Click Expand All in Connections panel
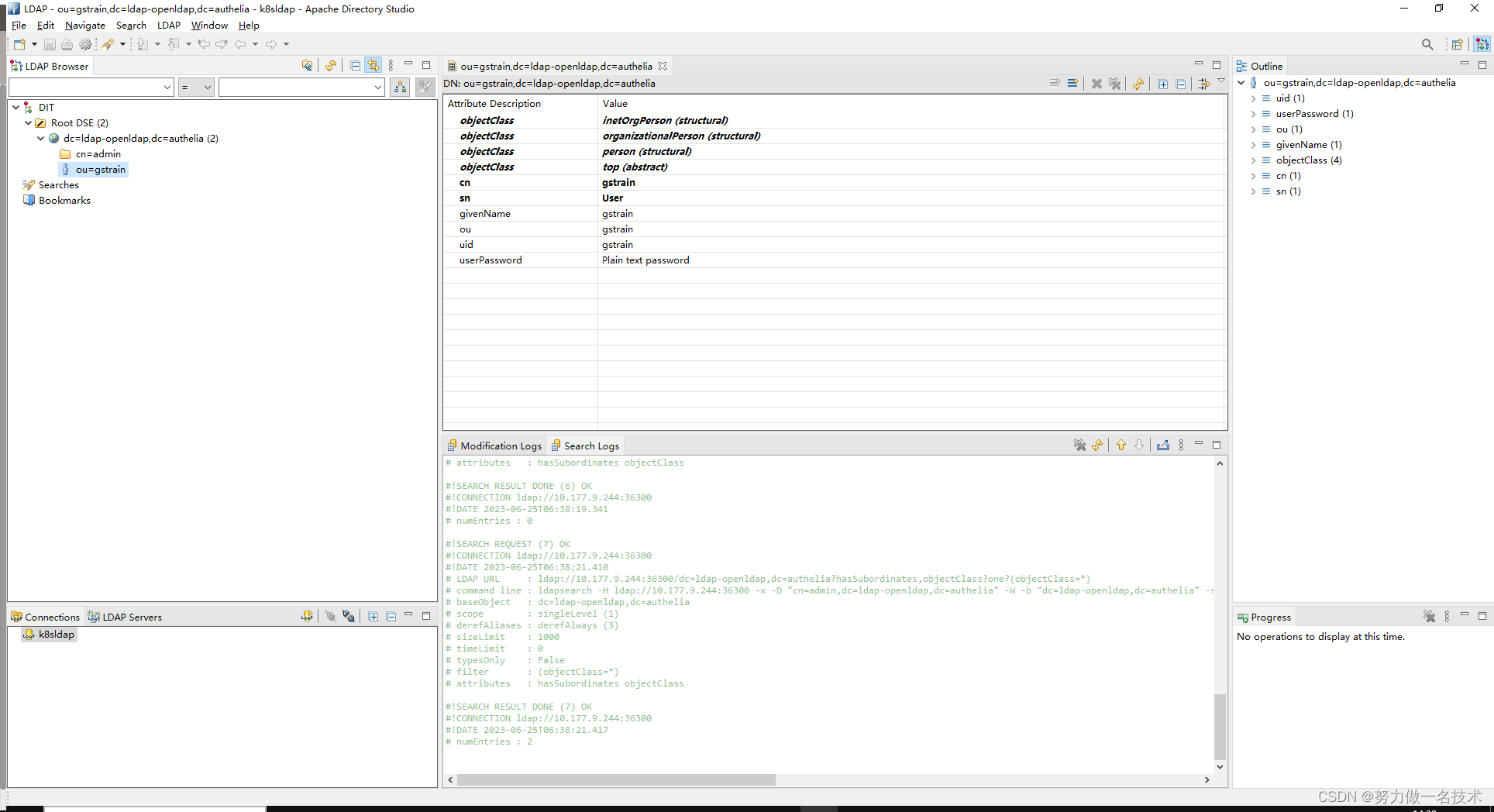Image resolution: width=1494 pixels, height=812 pixels. pos(373,616)
